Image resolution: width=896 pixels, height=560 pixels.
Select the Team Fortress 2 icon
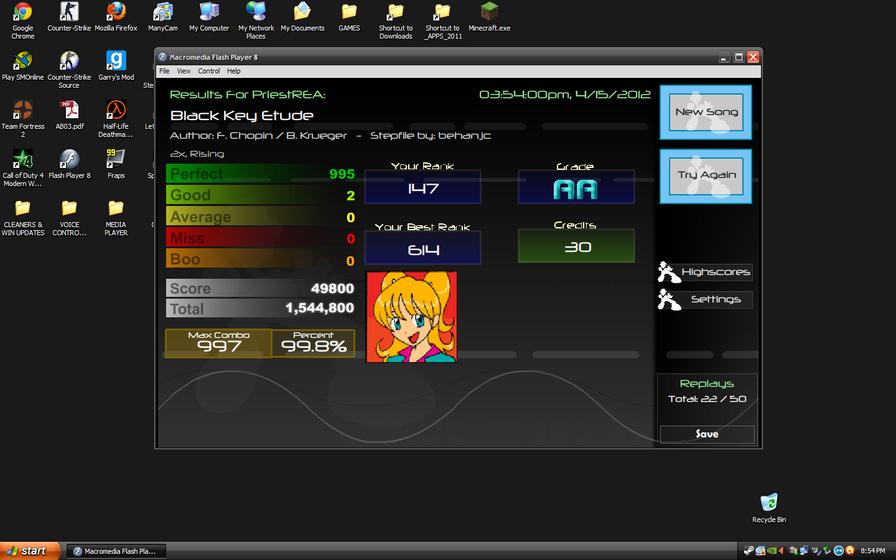point(23,119)
